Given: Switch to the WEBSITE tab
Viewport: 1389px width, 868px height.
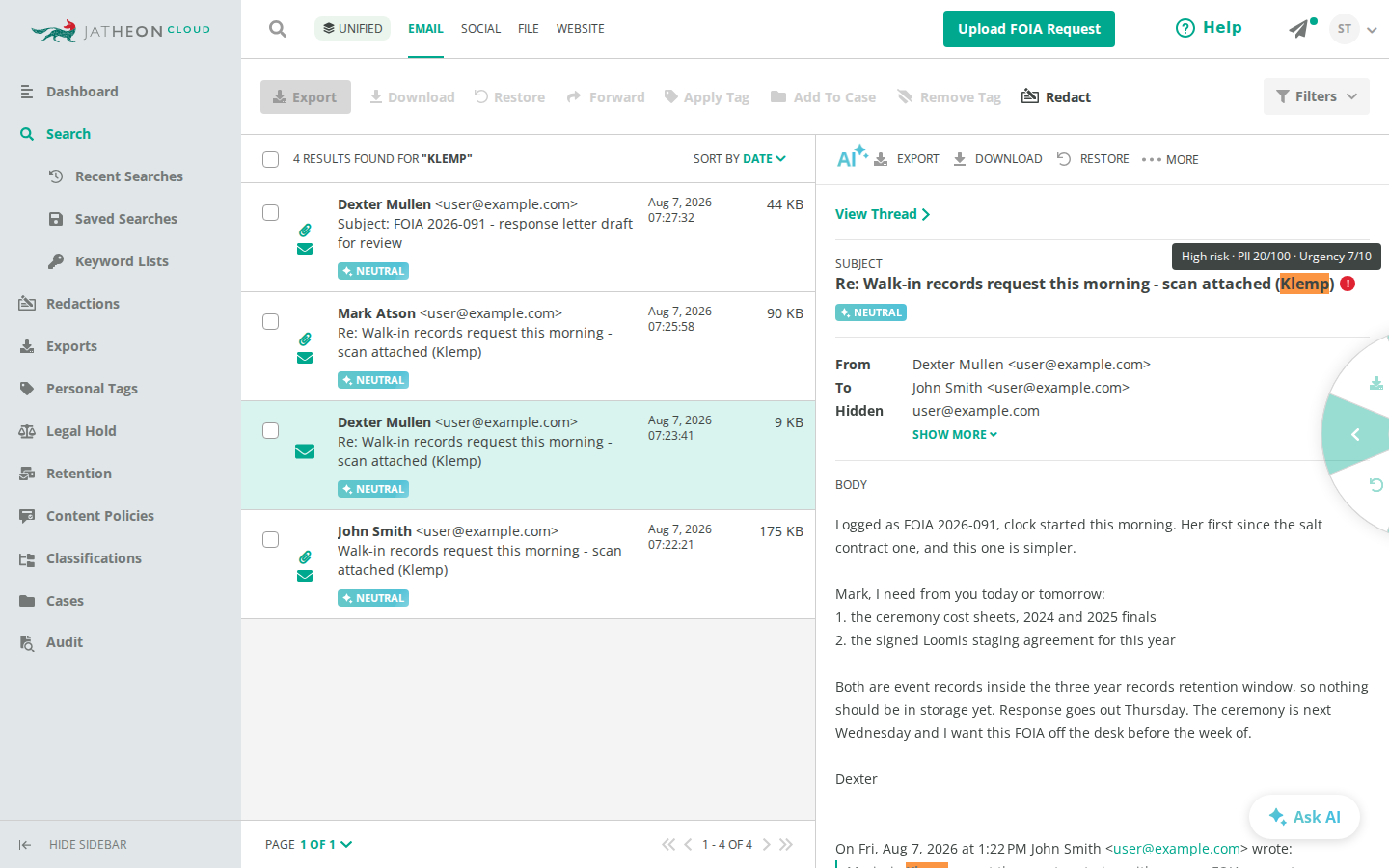Looking at the screenshot, I should pyautogui.click(x=581, y=29).
